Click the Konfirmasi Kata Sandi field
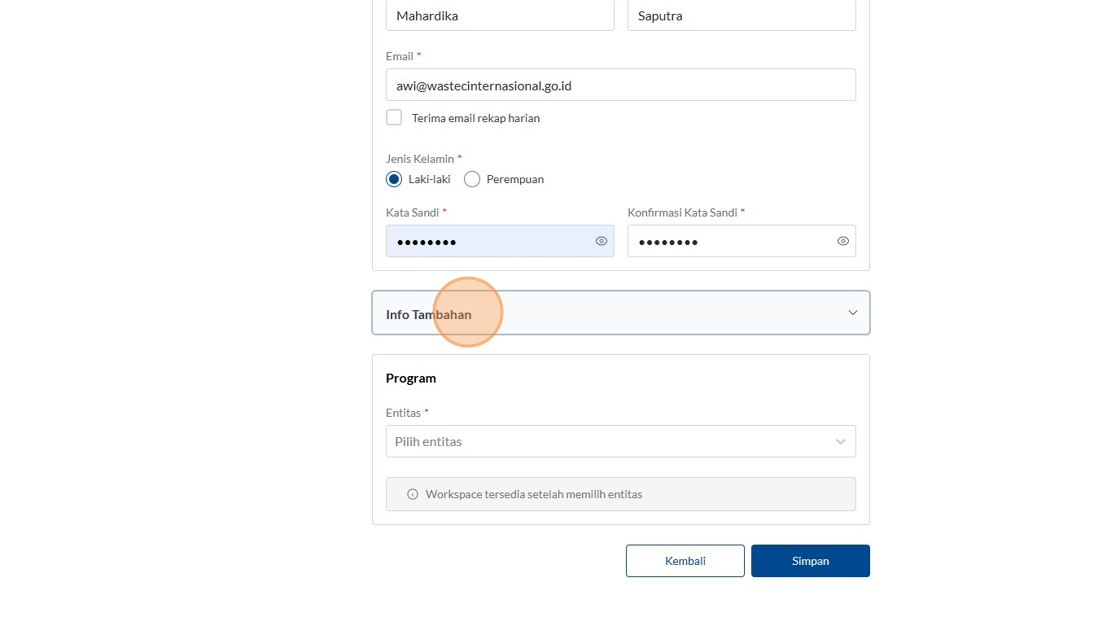 coord(730,241)
